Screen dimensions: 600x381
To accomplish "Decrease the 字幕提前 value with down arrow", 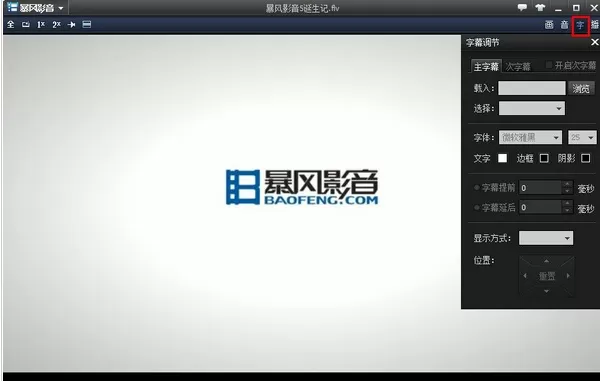I will [x=567, y=191].
